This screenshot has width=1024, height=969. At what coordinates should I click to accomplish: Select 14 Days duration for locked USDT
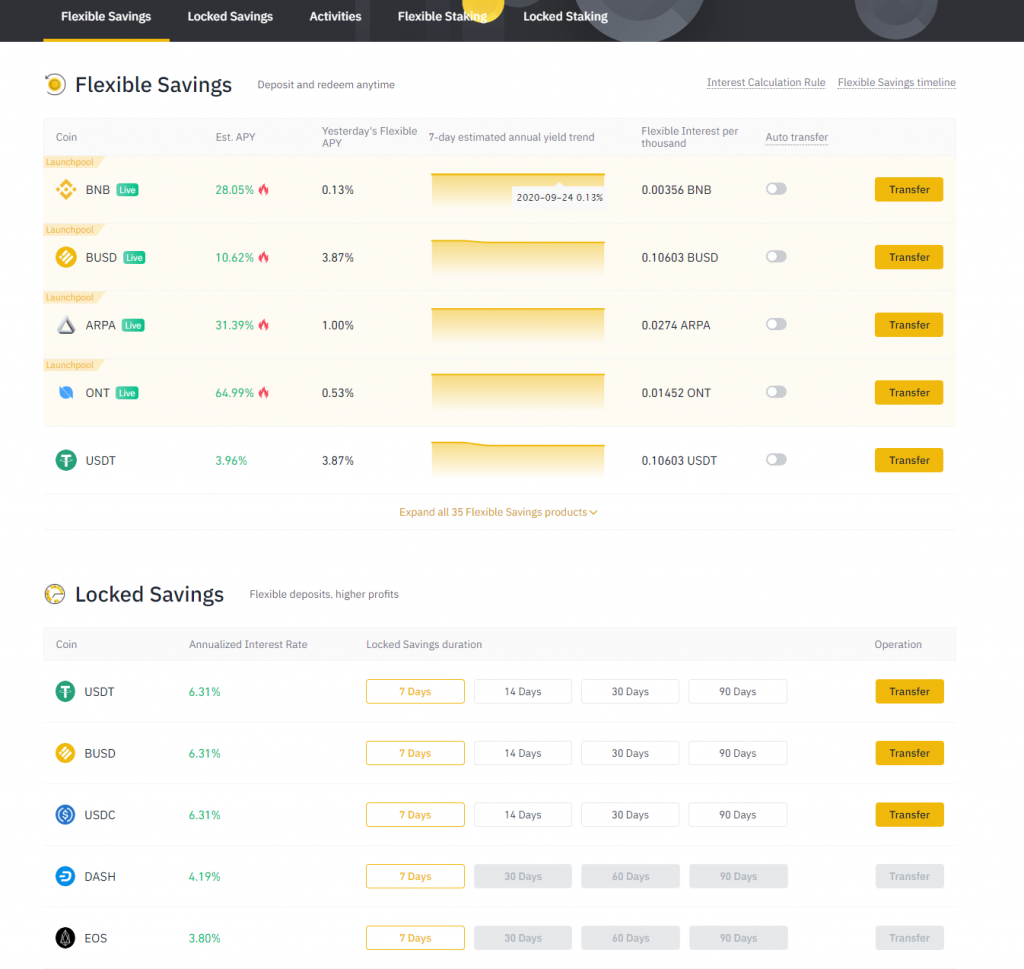[522, 692]
